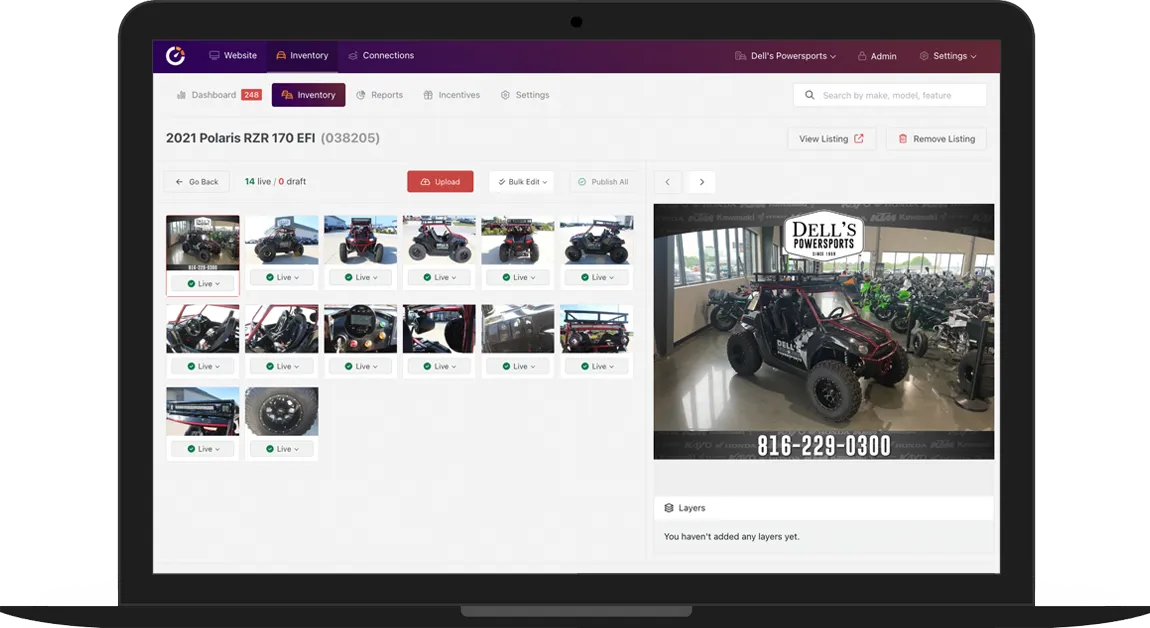Select the third thumbnail in first row

(360, 239)
